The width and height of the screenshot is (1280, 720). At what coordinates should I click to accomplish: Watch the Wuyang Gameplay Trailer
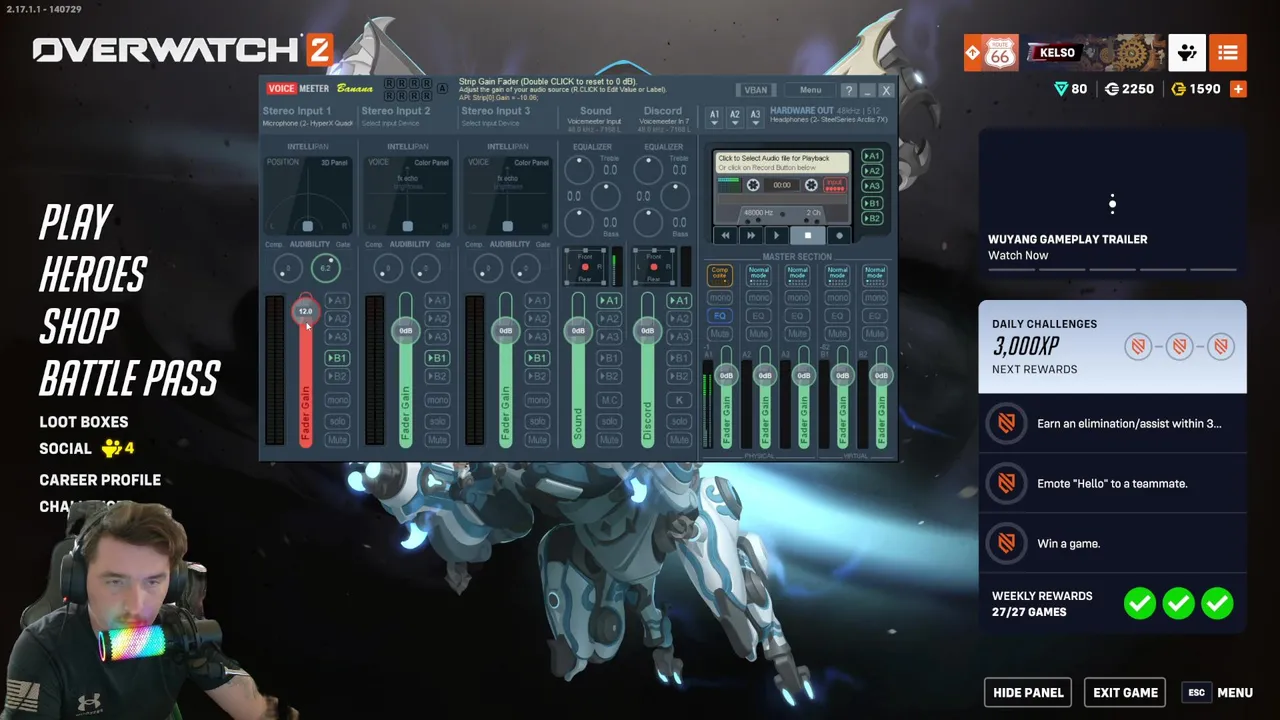(x=1112, y=202)
